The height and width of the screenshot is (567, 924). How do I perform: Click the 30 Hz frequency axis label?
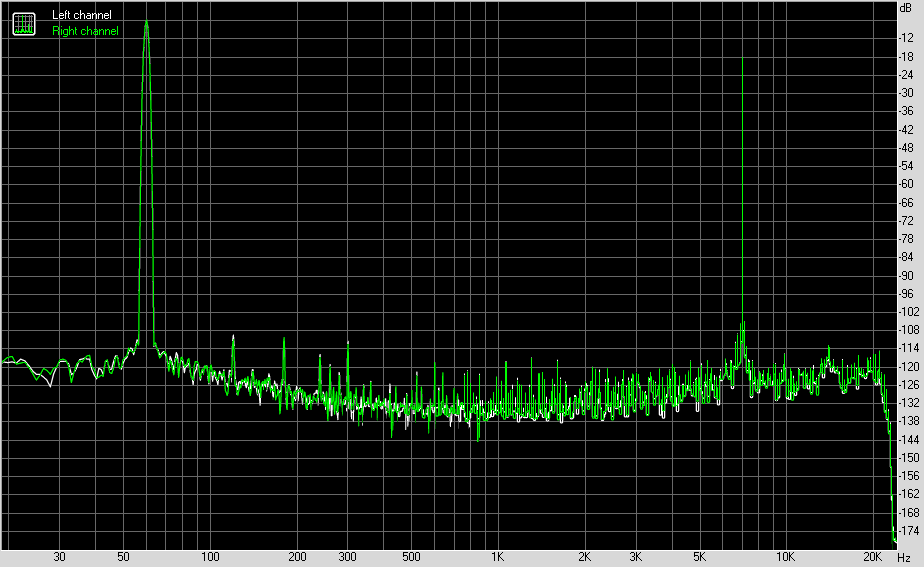point(59,557)
